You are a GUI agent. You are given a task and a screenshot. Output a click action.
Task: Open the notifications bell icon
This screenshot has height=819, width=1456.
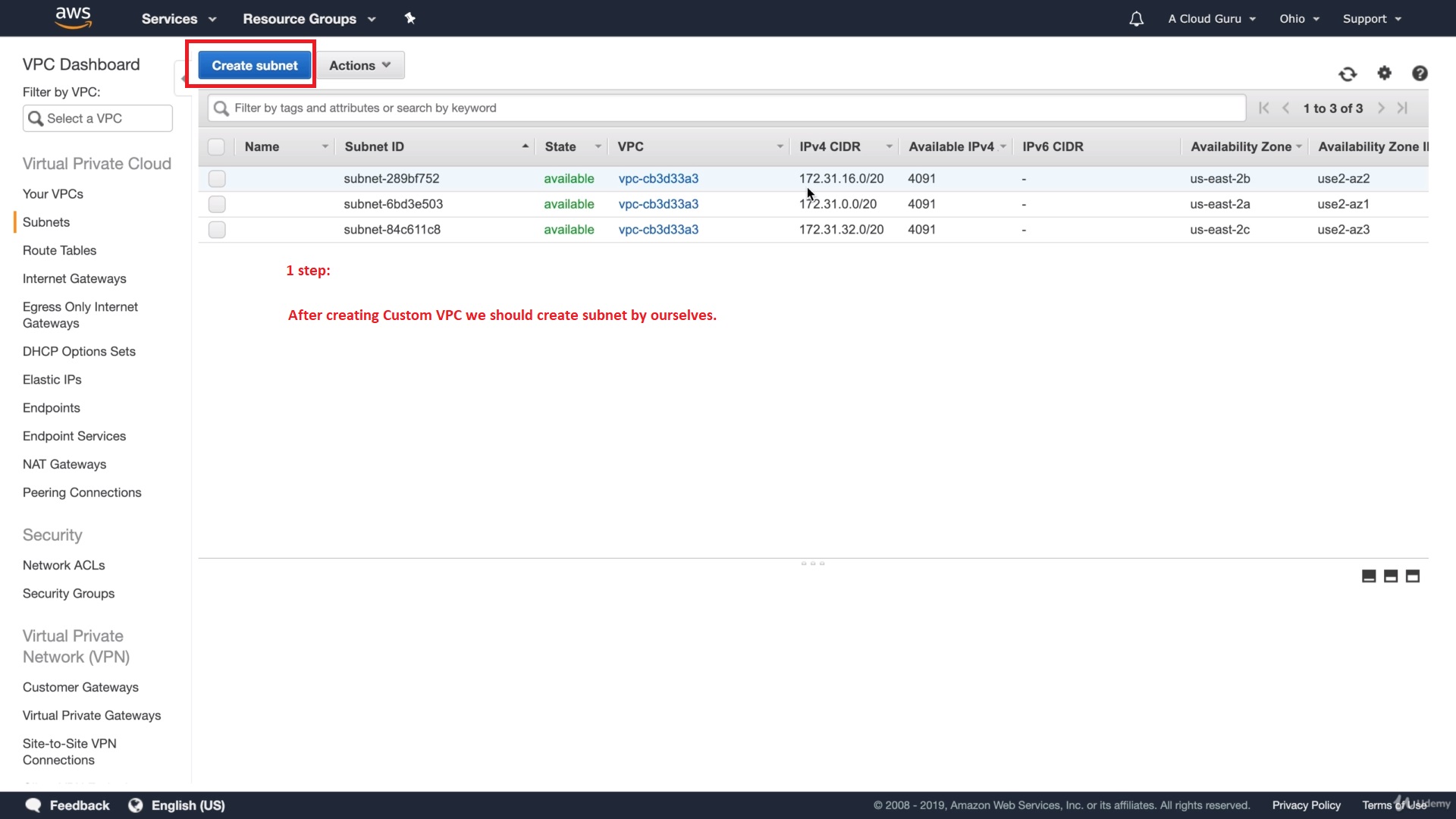point(1136,19)
